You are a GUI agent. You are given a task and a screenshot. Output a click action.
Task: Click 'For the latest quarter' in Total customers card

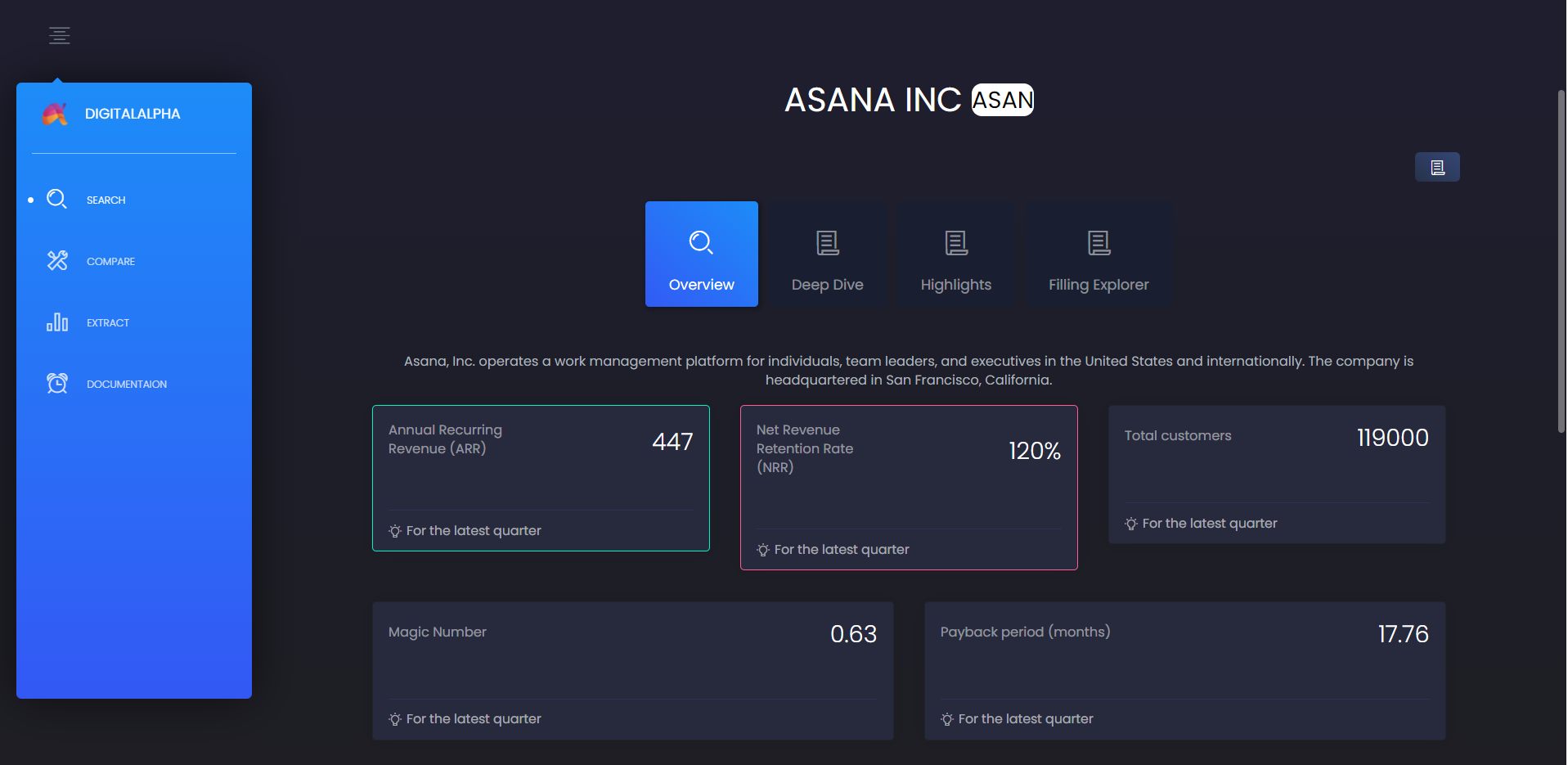click(x=1210, y=524)
